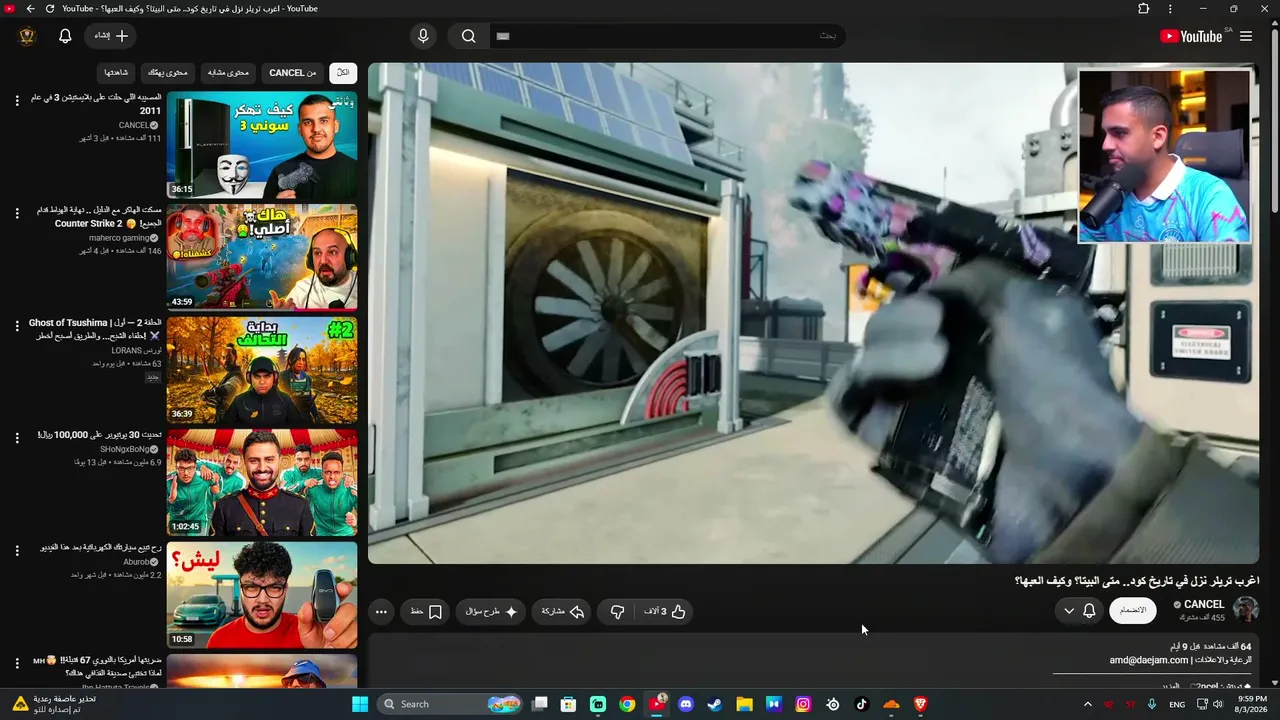
Task: Open Google Chrome from the taskbar
Action: point(627,704)
